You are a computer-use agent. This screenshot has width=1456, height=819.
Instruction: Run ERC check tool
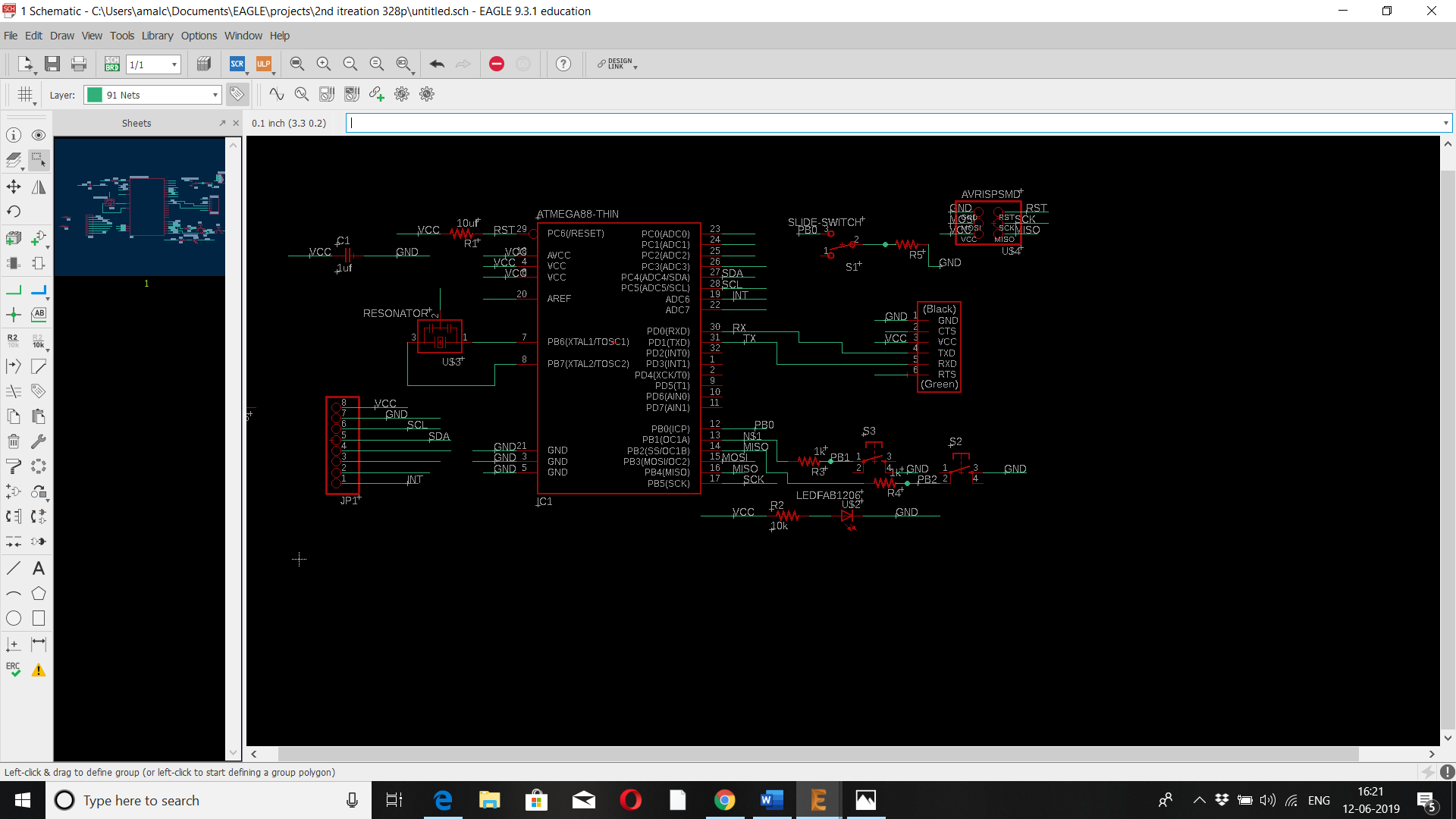point(14,670)
